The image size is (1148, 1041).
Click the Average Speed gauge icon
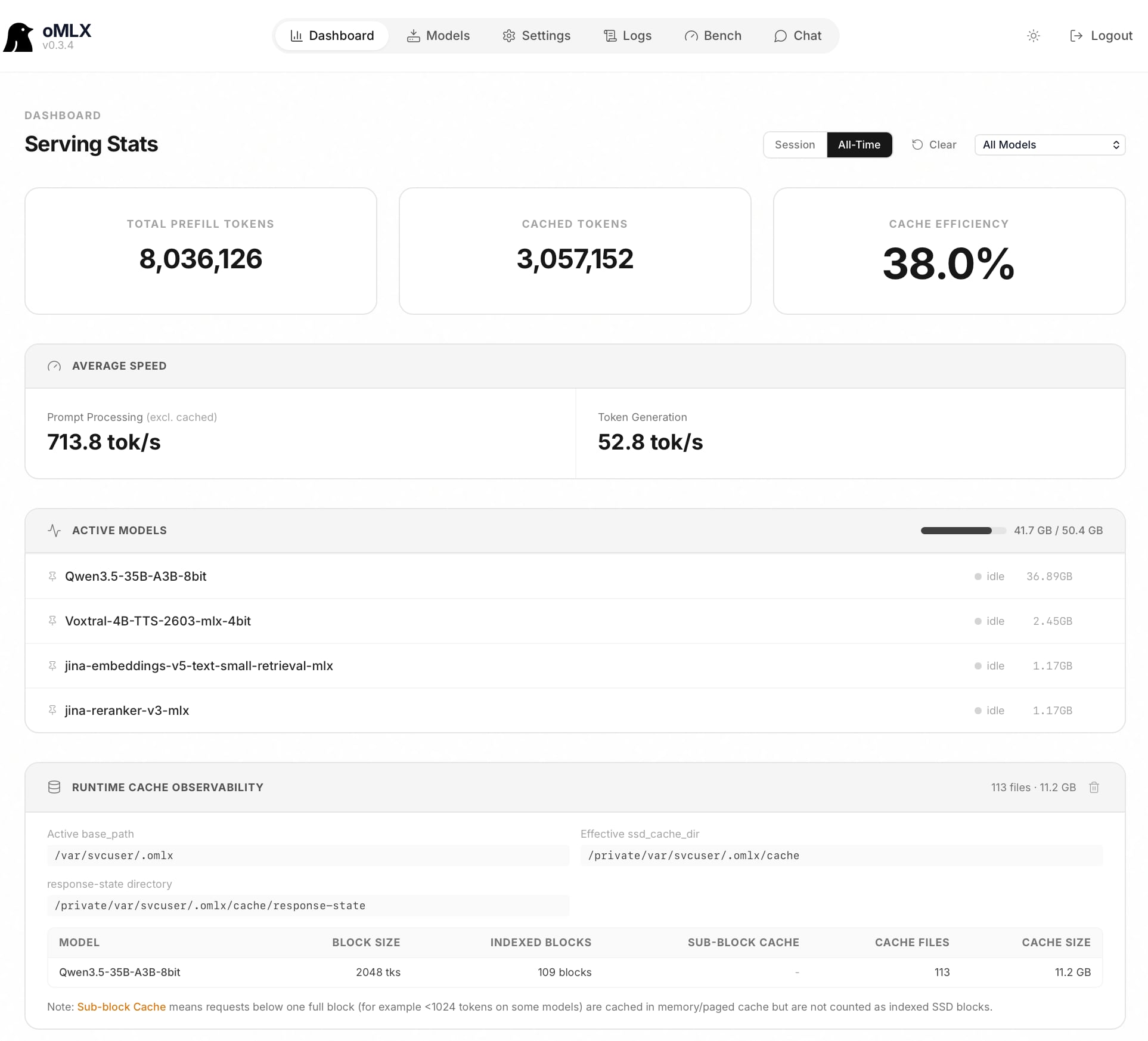click(54, 366)
